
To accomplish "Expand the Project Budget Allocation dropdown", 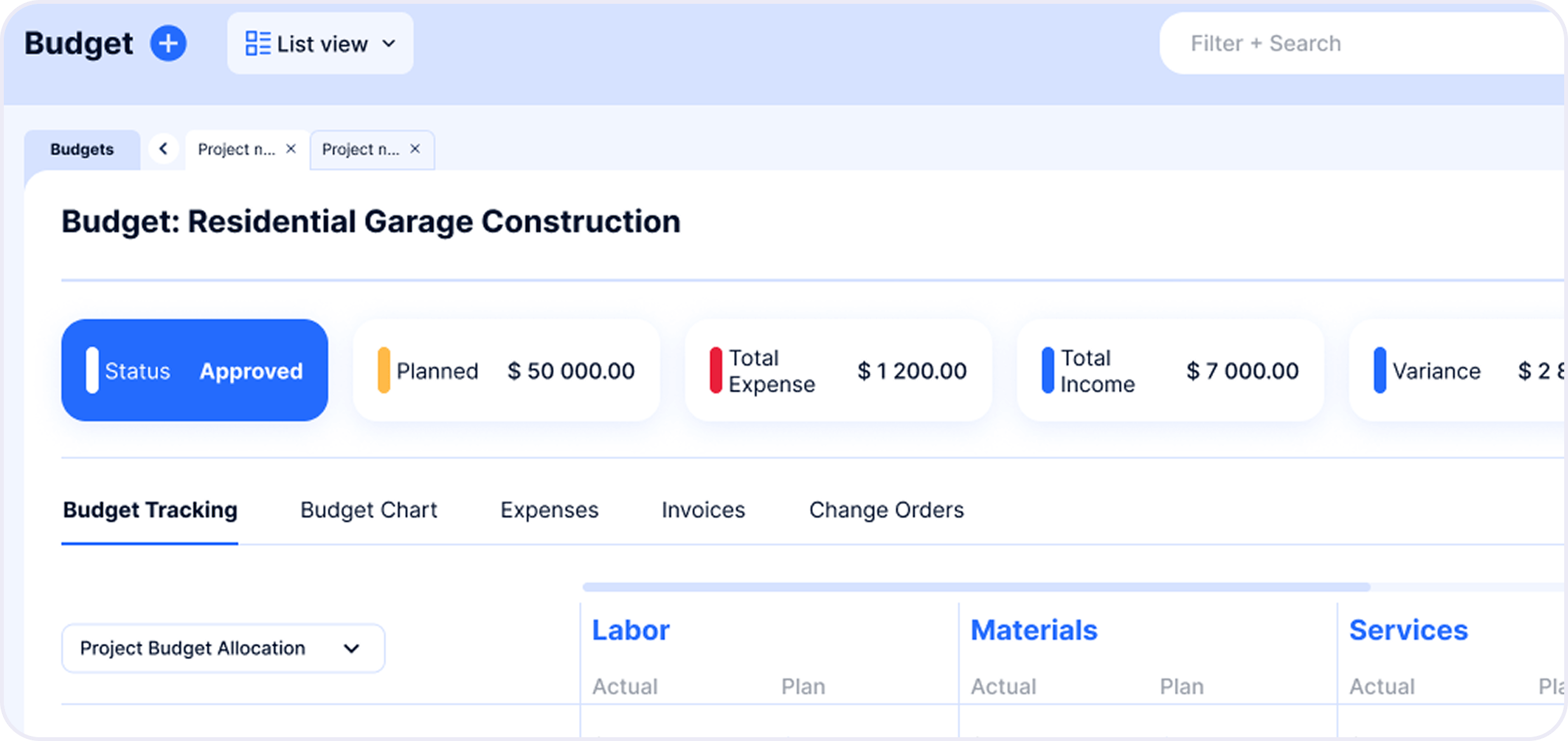I will [x=223, y=648].
